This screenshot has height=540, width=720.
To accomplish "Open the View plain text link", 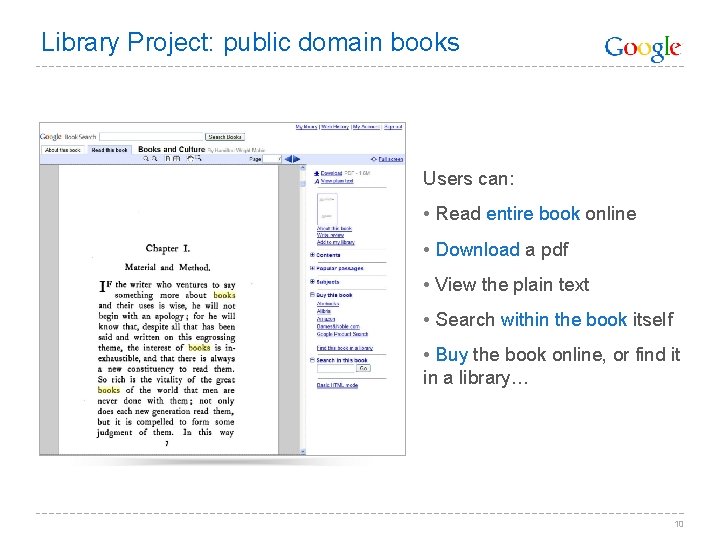I will coord(337,181).
